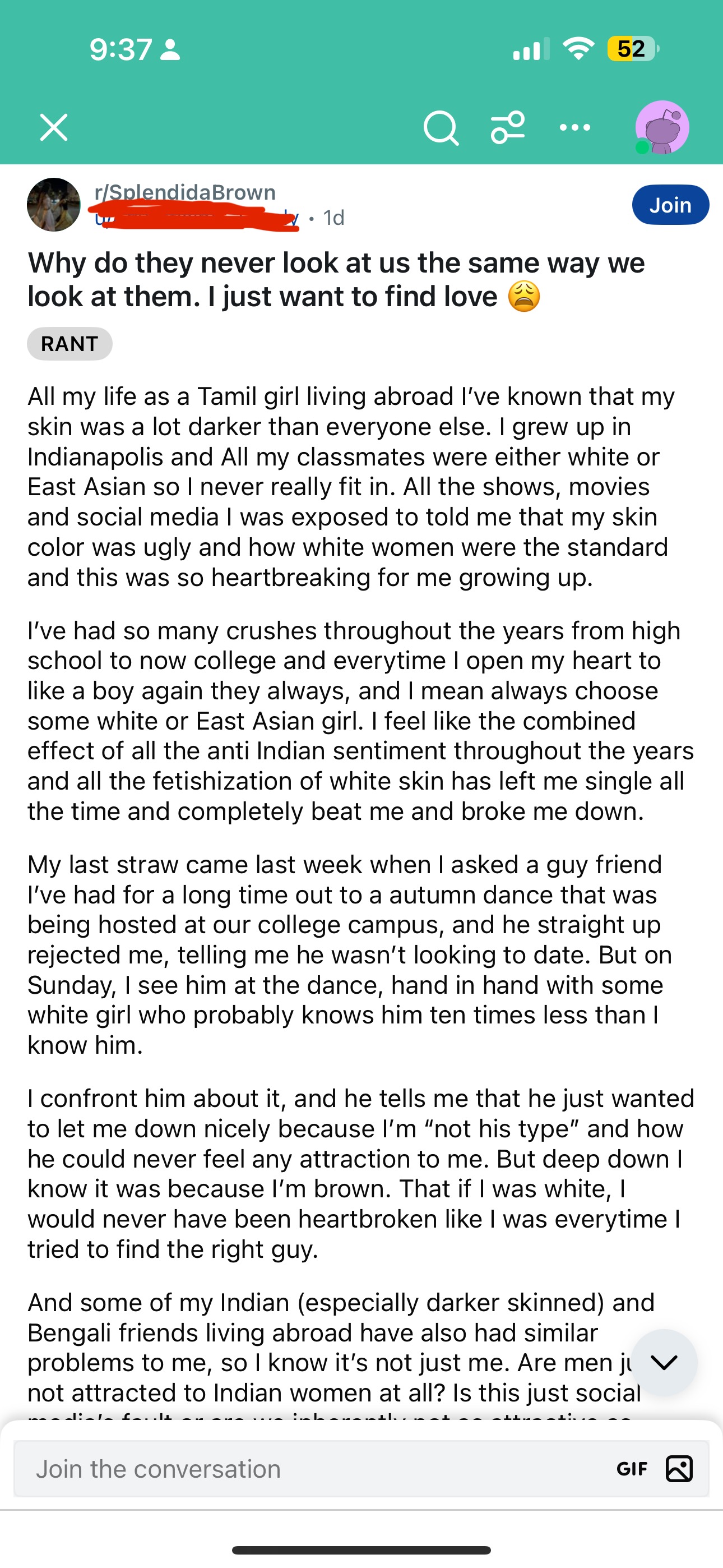
Task: Join the SplendidaBrown subreddit
Action: (670, 205)
